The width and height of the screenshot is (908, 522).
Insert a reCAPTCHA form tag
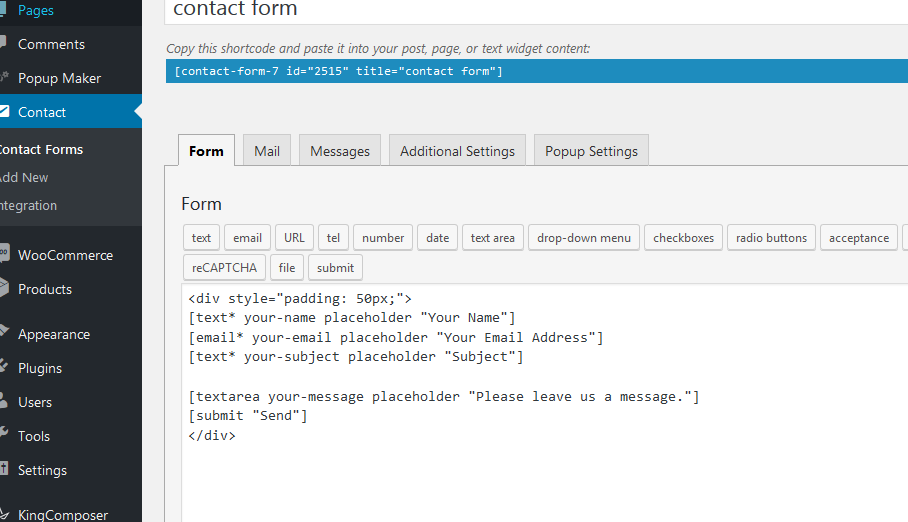point(223,268)
